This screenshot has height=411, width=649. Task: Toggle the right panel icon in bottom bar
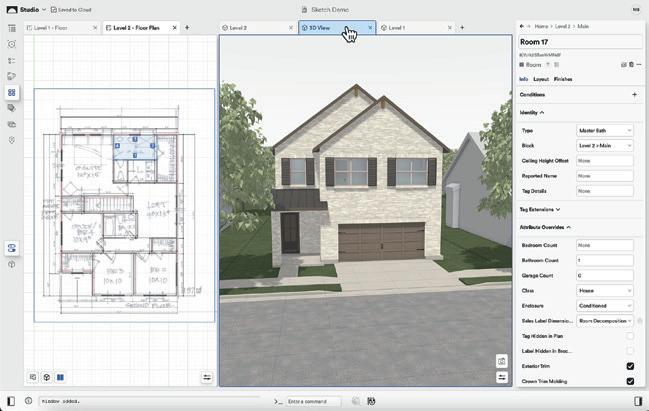(638, 401)
